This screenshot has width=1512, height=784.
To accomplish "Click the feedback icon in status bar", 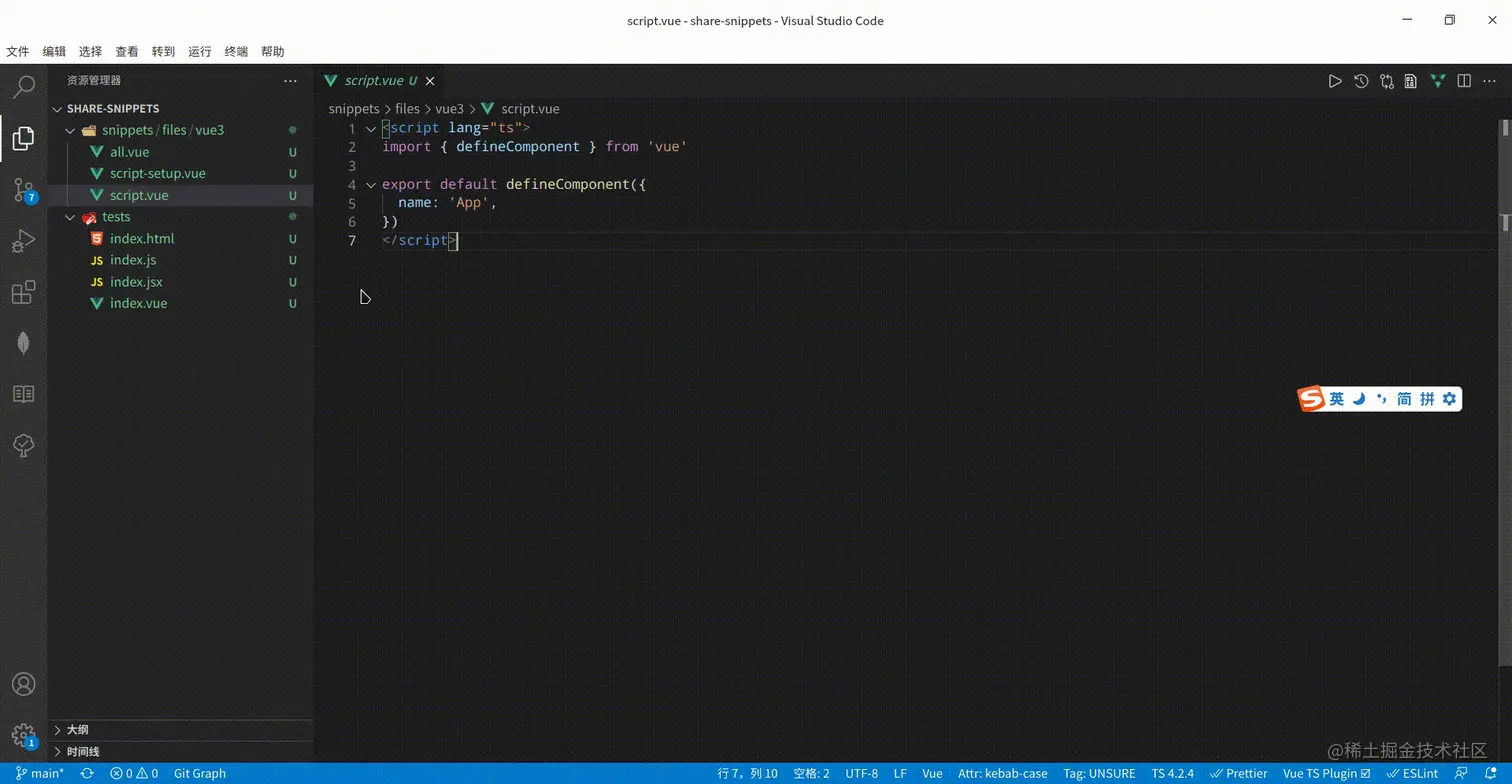I will 1462,773.
